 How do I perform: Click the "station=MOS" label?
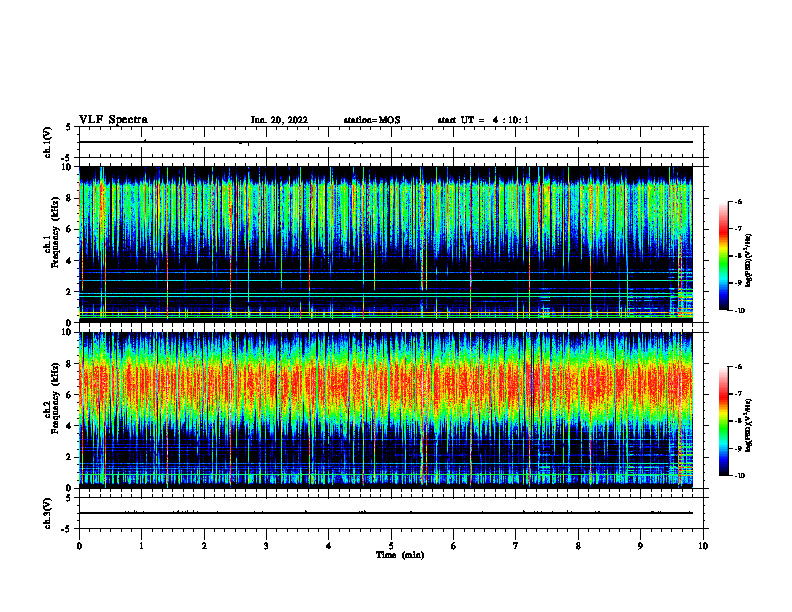click(372, 120)
